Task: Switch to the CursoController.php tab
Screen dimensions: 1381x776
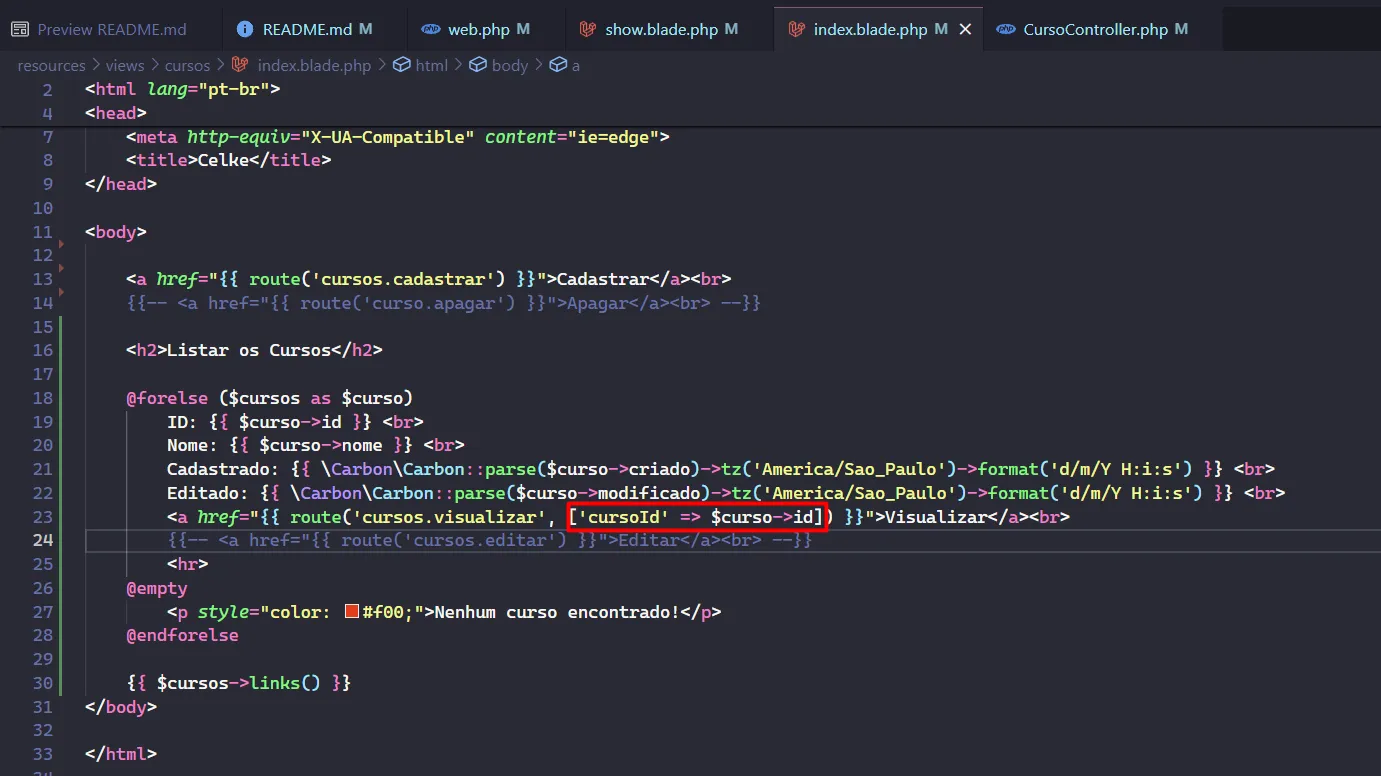Action: (1095, 30)
